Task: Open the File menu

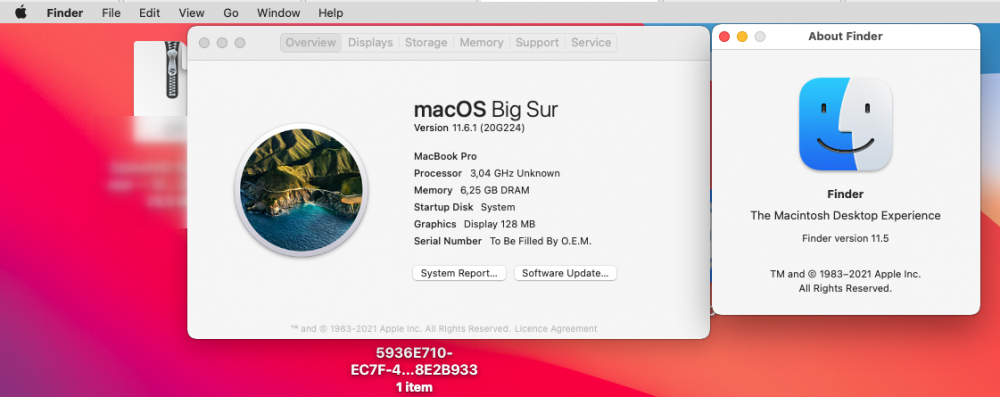Action: (x=111, y=13)
